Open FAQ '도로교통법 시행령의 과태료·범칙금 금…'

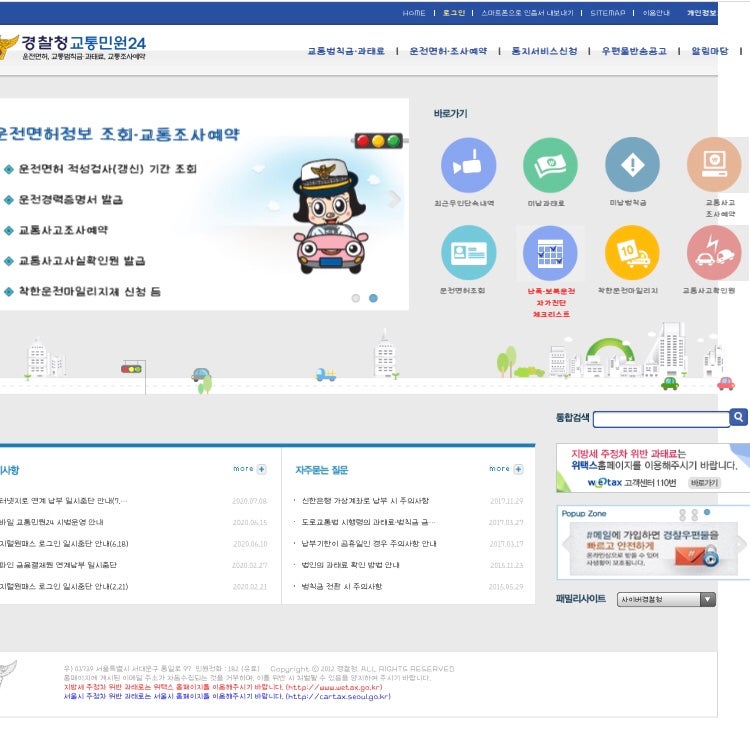coord(368,522)
